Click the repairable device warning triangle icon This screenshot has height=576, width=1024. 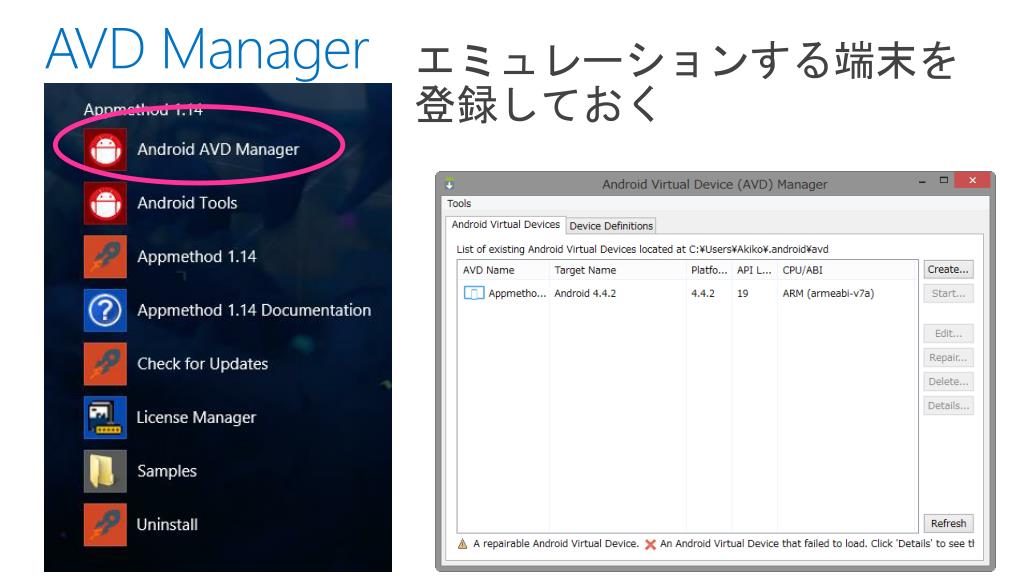(462, 544)
